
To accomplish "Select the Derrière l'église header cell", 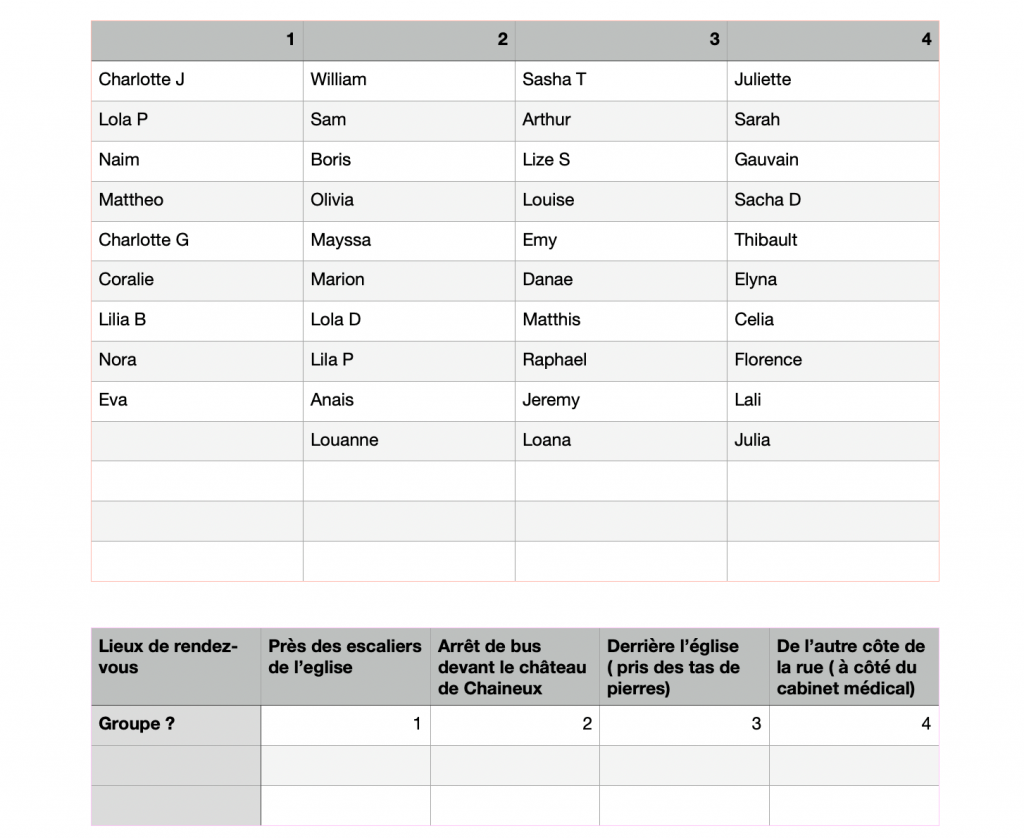I will tap(684, 667).
